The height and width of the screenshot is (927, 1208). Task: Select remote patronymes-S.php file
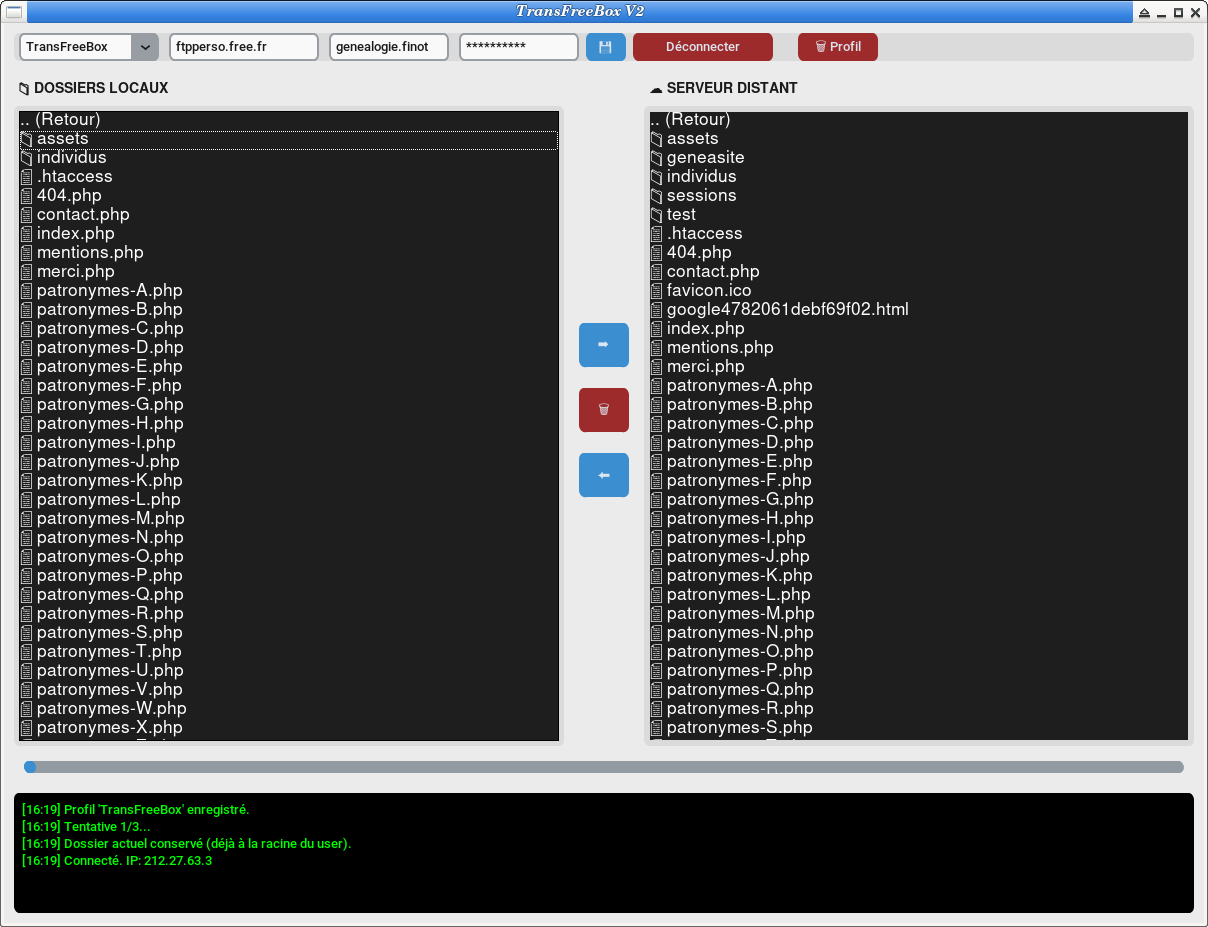pyautogui.click(x=919, y=728)
